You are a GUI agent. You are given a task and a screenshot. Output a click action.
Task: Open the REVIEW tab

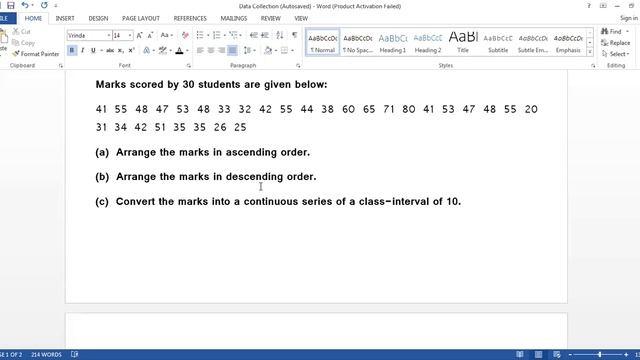271,18
